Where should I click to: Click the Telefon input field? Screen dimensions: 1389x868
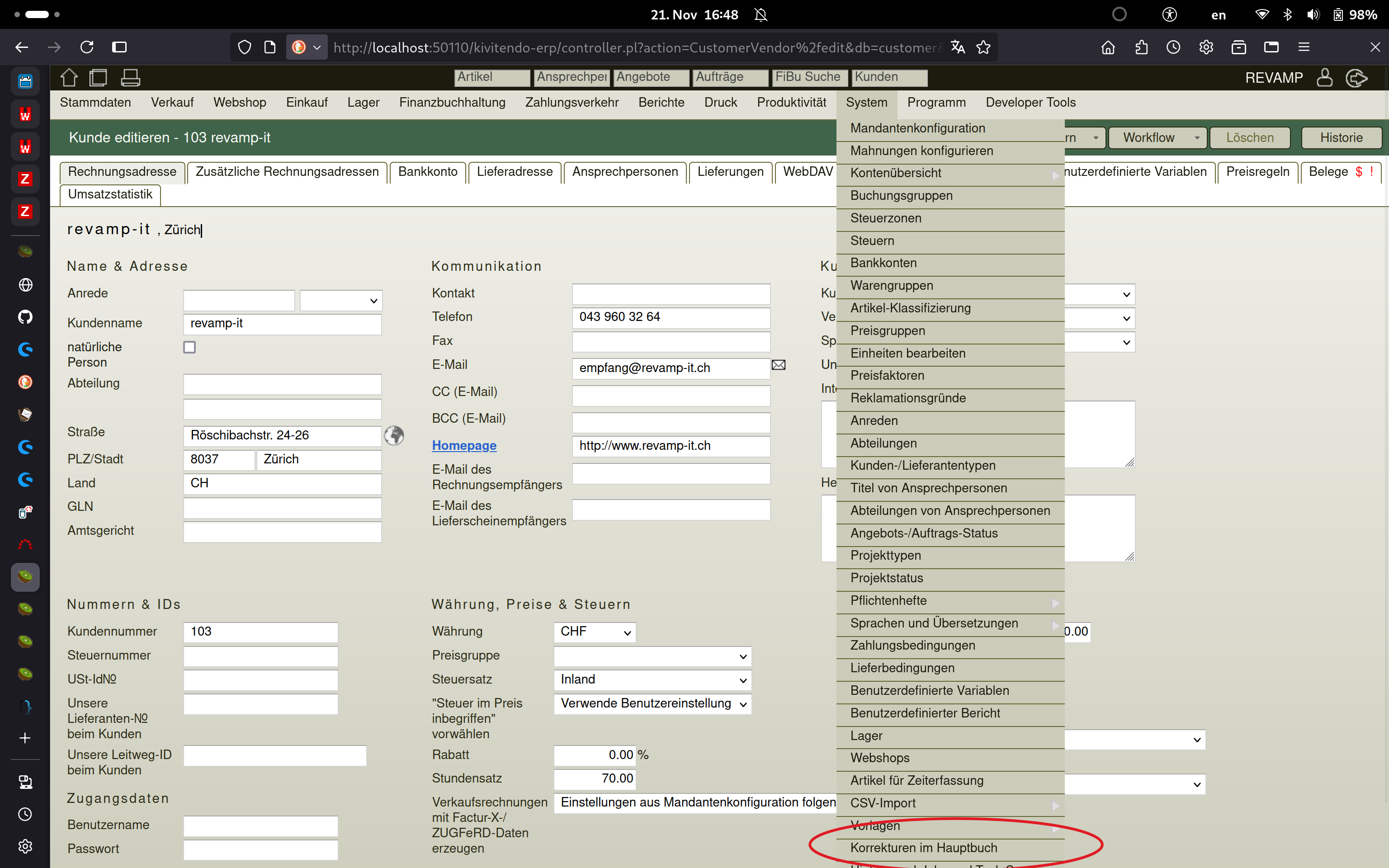point(671,317)
